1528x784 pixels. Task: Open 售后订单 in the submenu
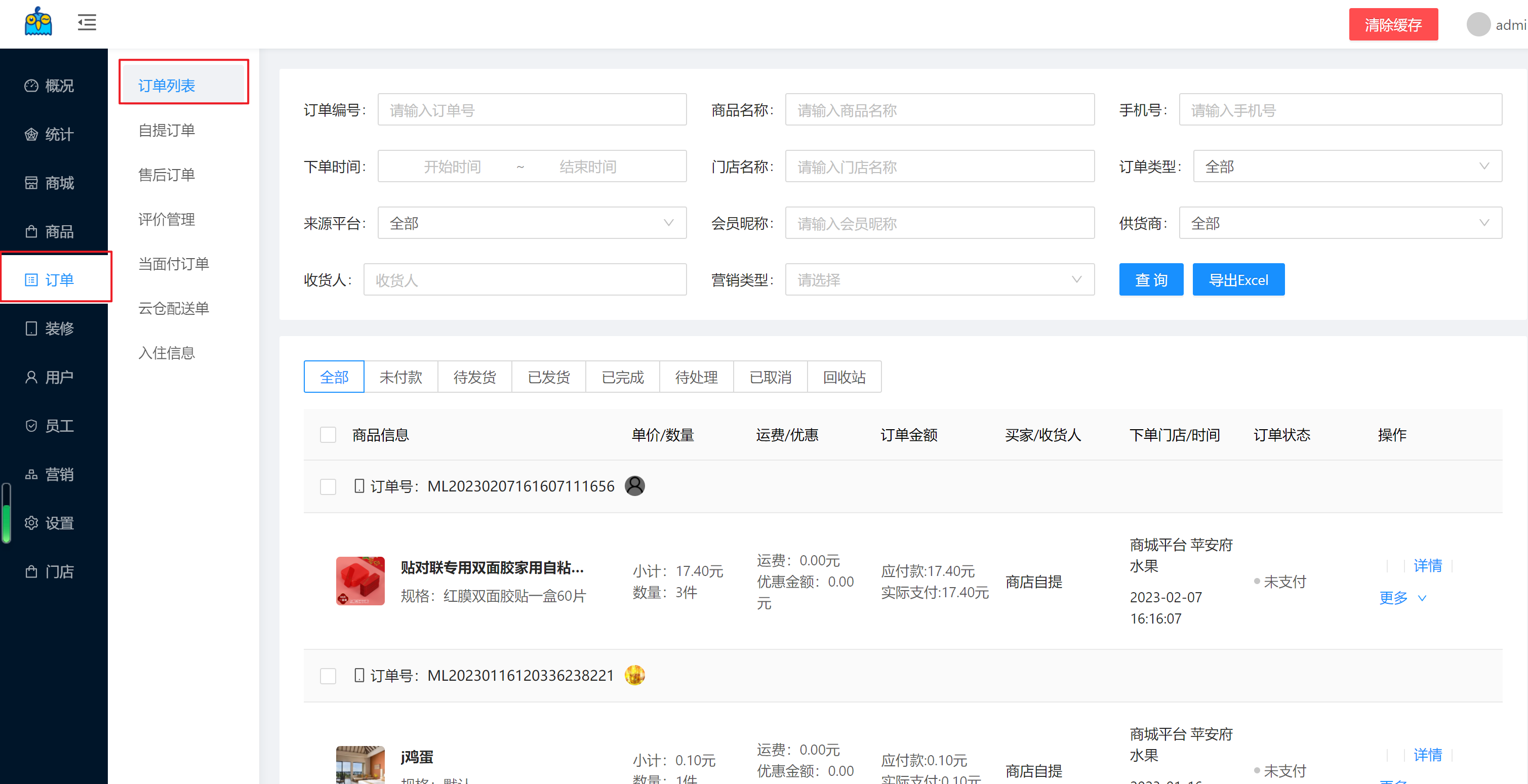point(167,175)
